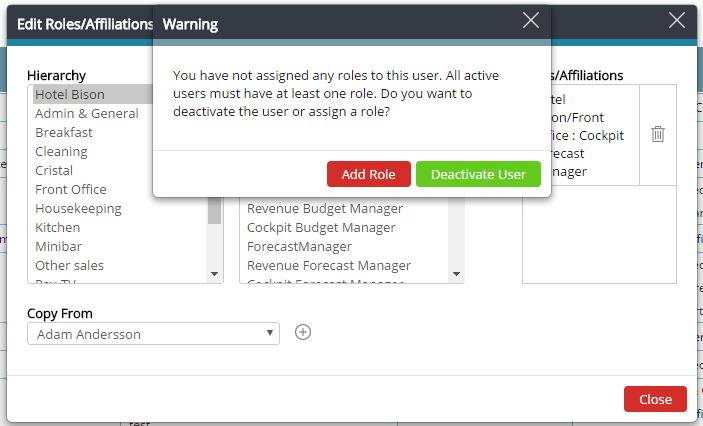The height and width of the screenshot is (426, 703).
Task: Close the Warning dialog with X
Action: (x=531, y=21)
